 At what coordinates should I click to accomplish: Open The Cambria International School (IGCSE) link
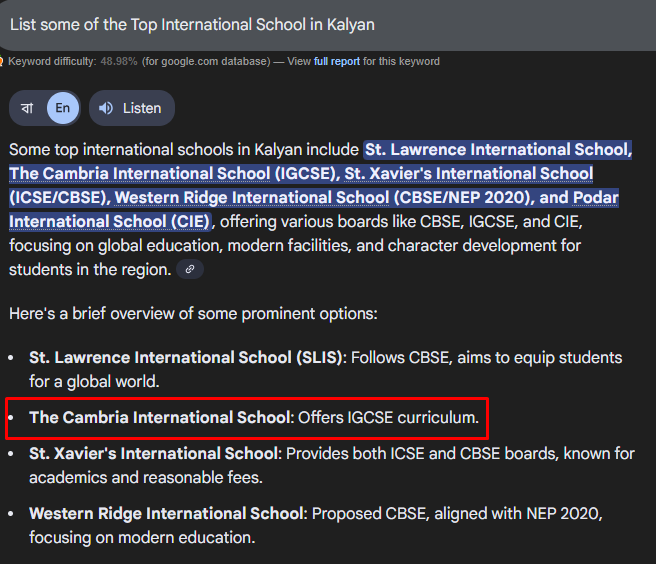[174, 174]
